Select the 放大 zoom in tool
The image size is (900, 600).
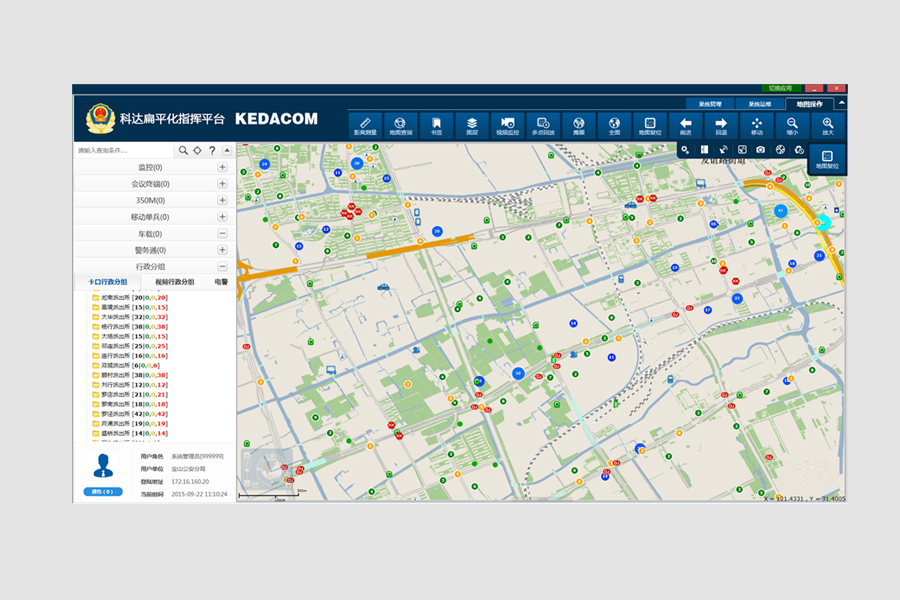point(828,126)
